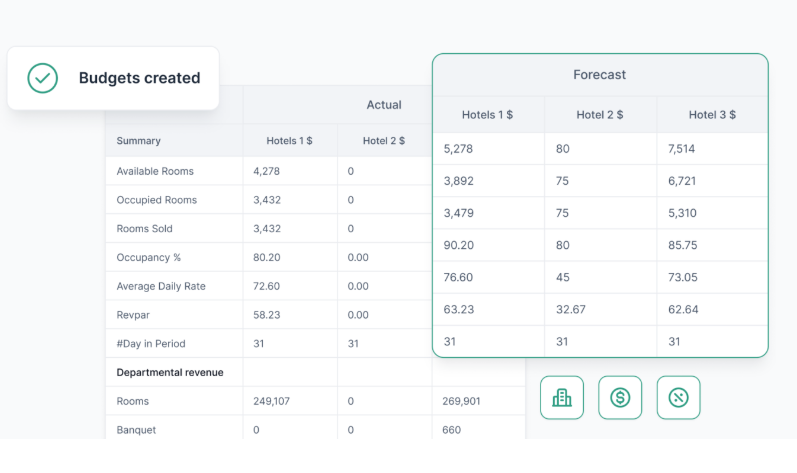Select the Actual column group header

tap(384, 104)
